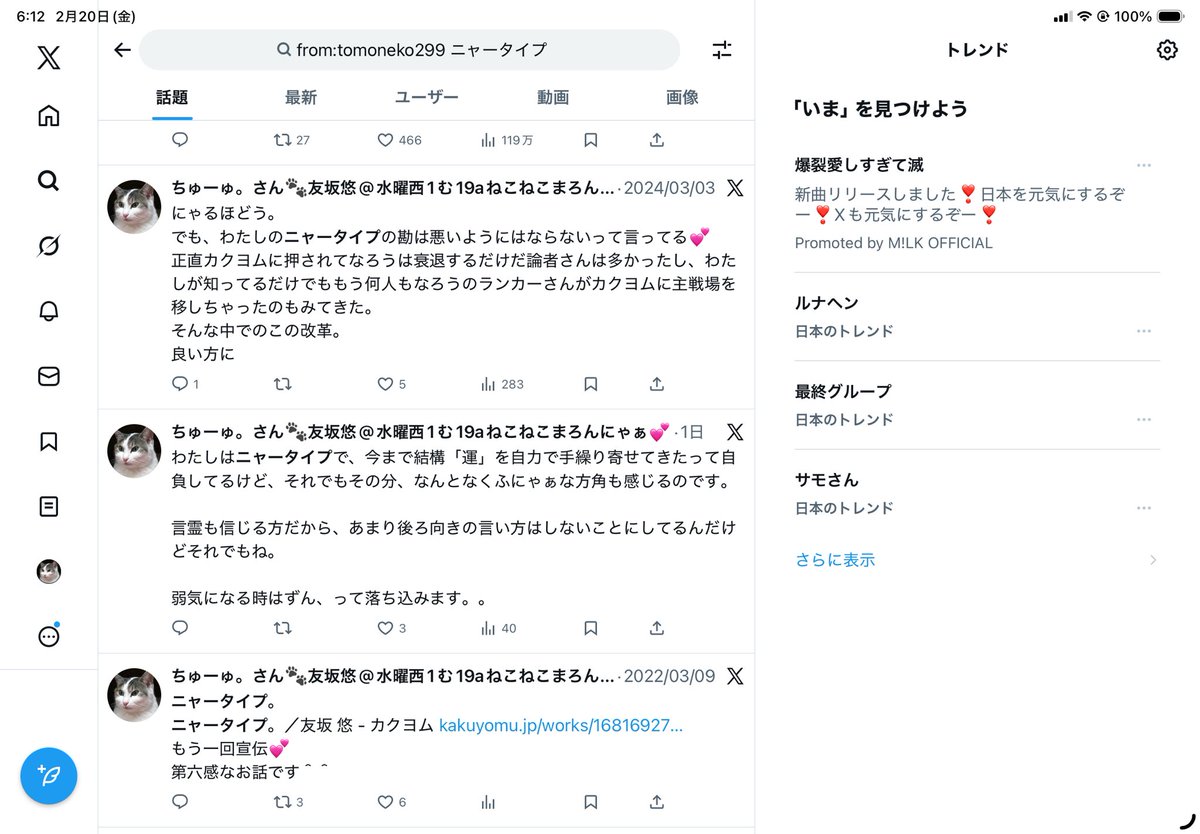
Task: Open More options circle in sidebar
Action: [48, 637]
